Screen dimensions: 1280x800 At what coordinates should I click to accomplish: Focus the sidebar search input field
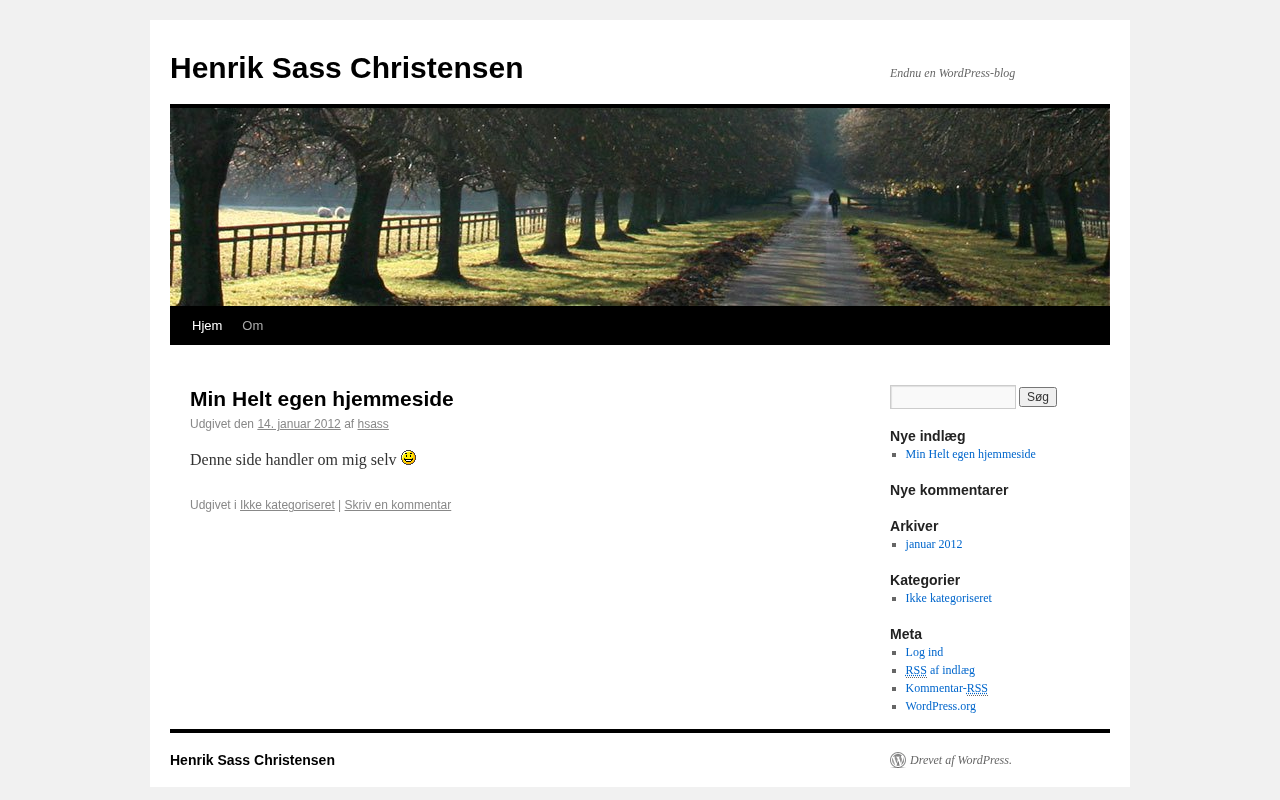point(953,397)
